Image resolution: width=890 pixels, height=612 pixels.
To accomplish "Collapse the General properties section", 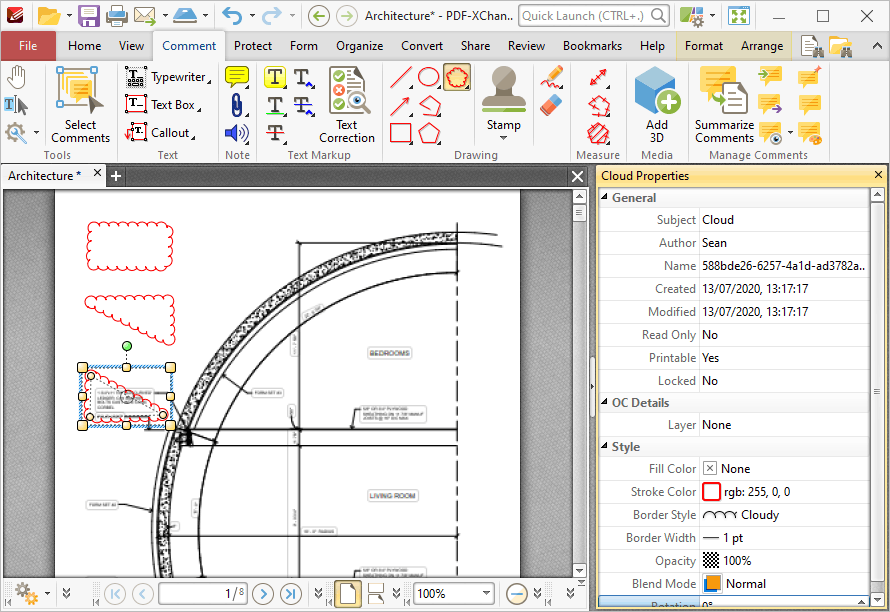I will point(604,197).
